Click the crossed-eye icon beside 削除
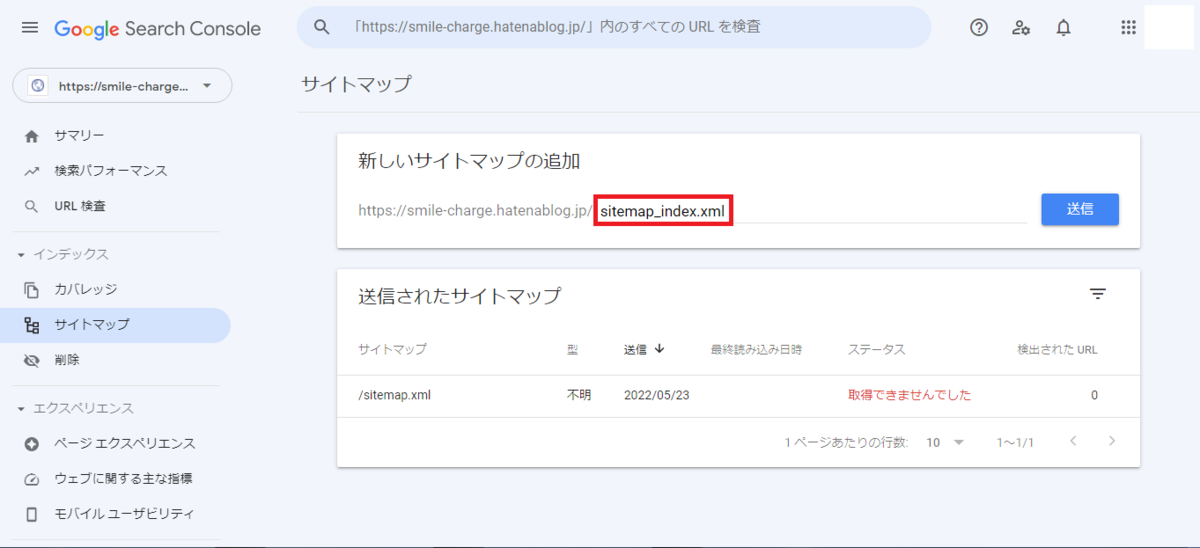The width and height of the screenshot is (1200, 548). [x=32, y=360]
